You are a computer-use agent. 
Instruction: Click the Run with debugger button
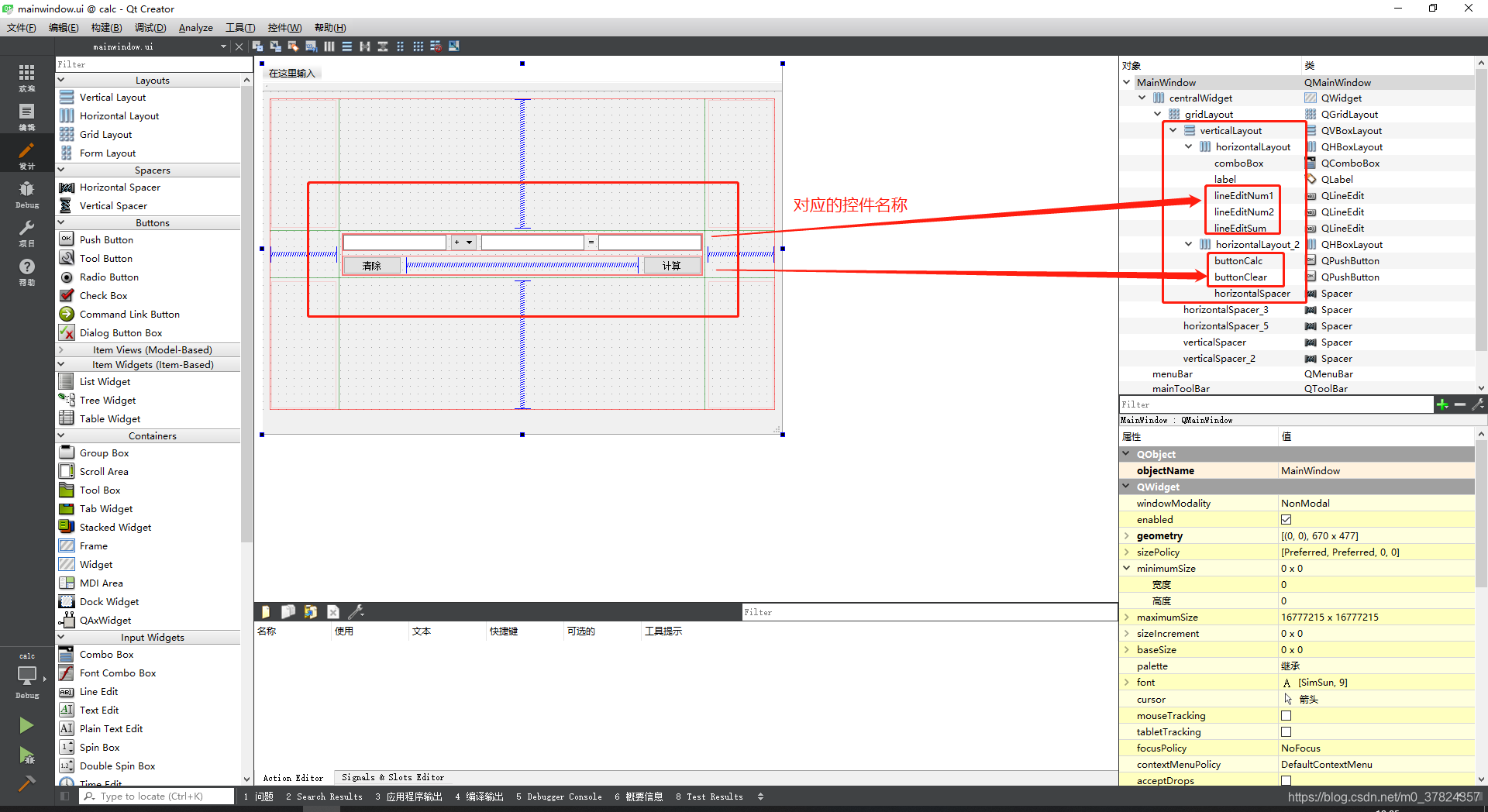click(26, 755)
